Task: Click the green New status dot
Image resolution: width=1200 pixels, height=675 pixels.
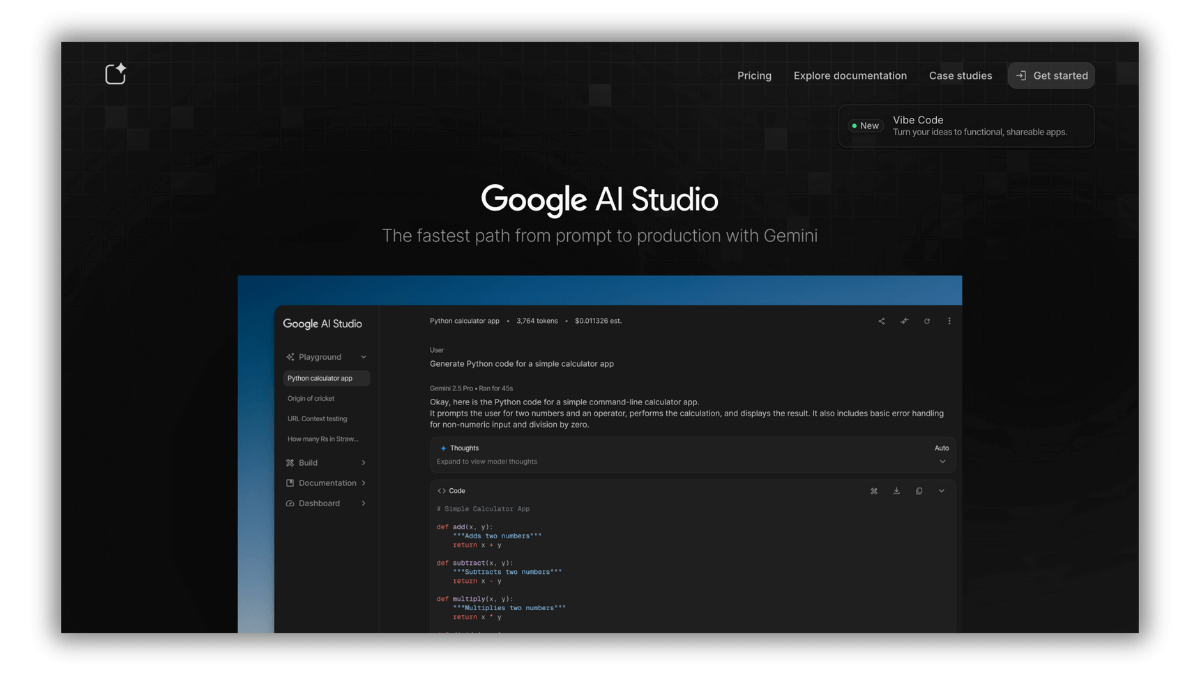Action: (x=854, y=126)
